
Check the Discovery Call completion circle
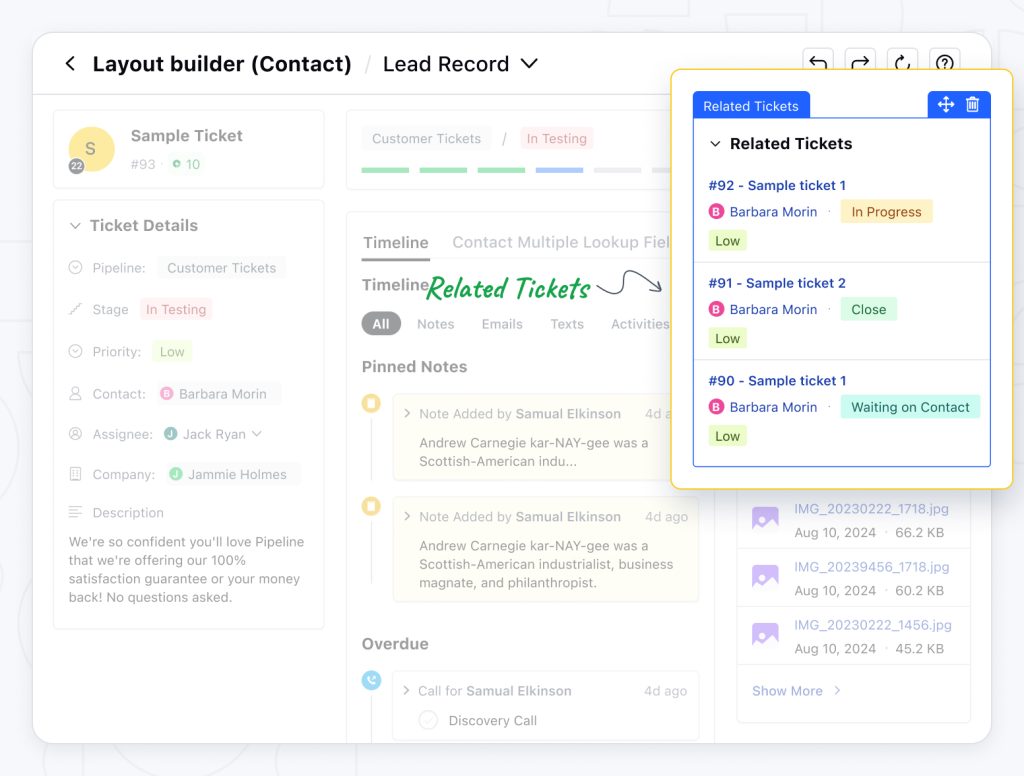pos(428,720)
